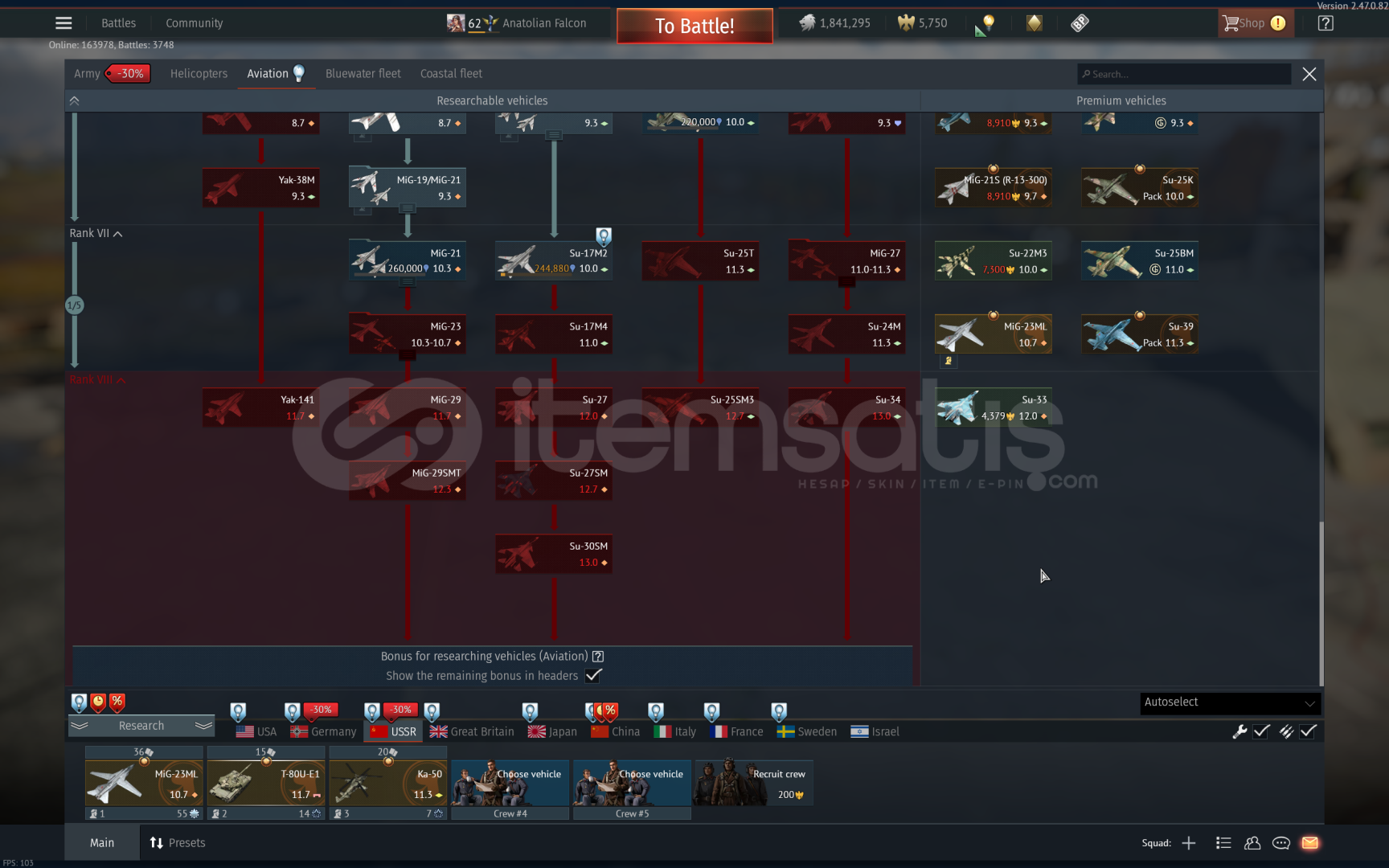Image resolution: width=1389 pixels, height=868 pixels.
Task: Open the friends icon
Action: point(1252,843)
